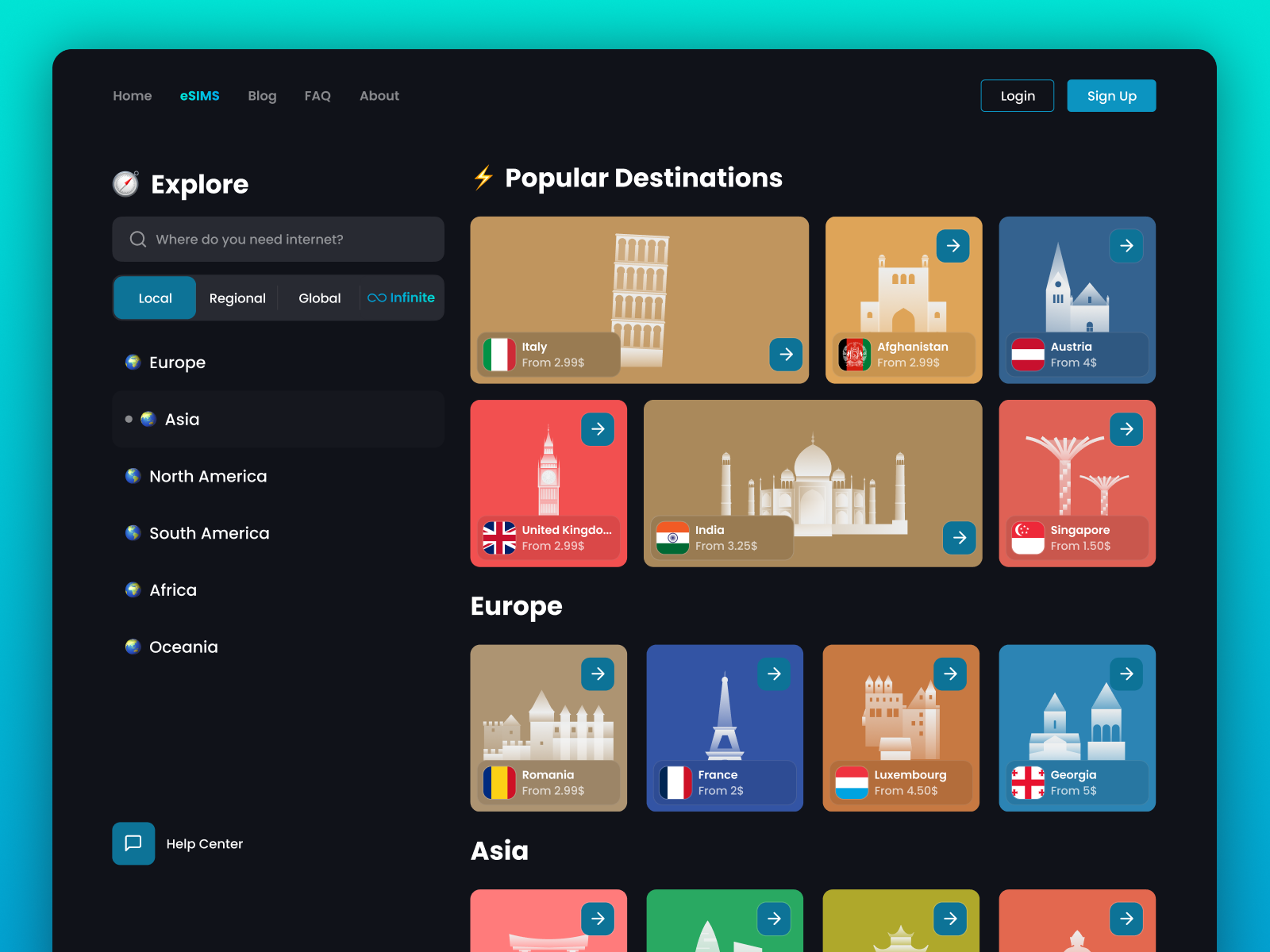Click the compass Explore icon
The width and height of the screenshot is (1270, 952).
126,183
